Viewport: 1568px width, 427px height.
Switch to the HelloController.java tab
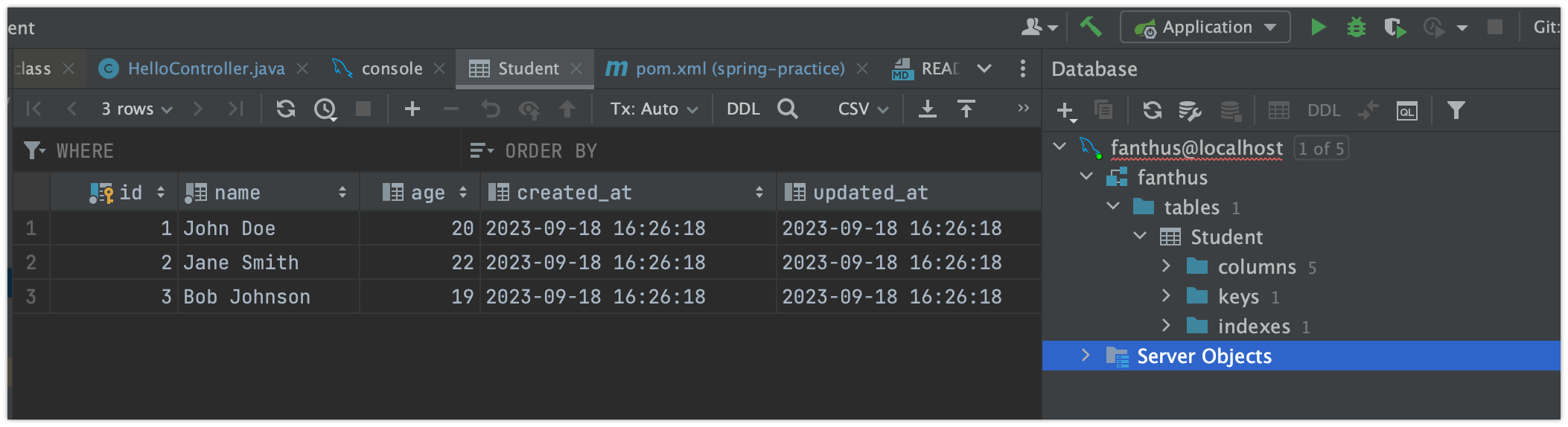(205, 69)
